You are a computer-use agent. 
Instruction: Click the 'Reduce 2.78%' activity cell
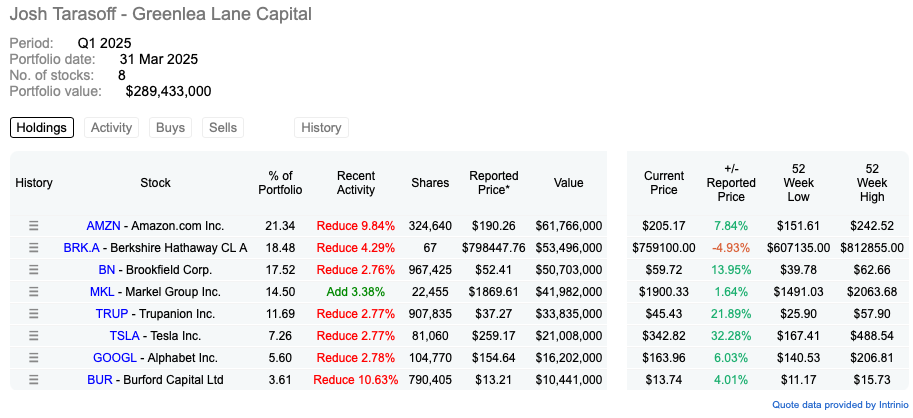356,358
